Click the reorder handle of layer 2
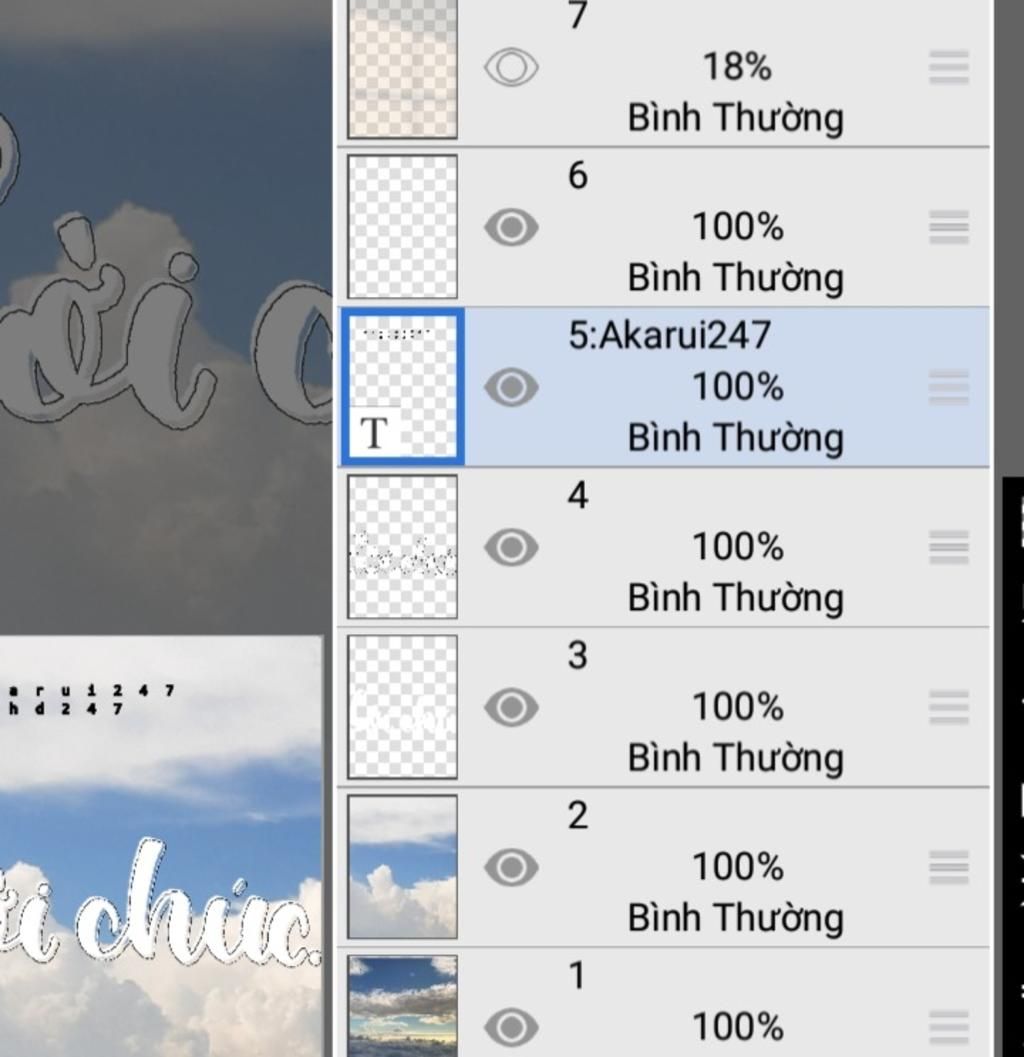Screen dimensions: 1024x1057 pos(948,867)
